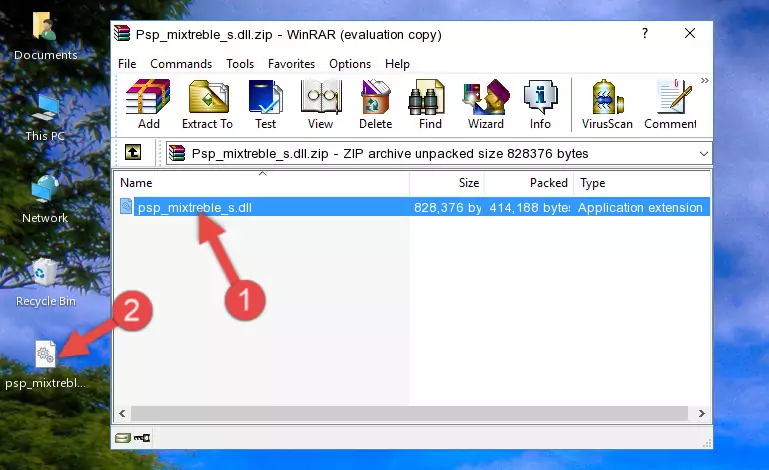Select the psp_mixtreble_s.dll file row
The width and height of the screenshot is (769, 470).
(412, 207)
